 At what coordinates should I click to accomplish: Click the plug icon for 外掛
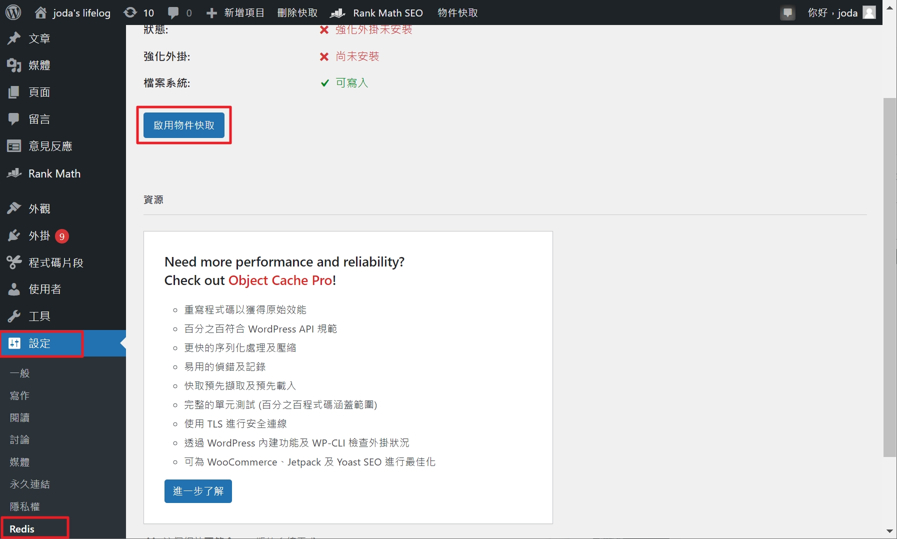point(14,235)
